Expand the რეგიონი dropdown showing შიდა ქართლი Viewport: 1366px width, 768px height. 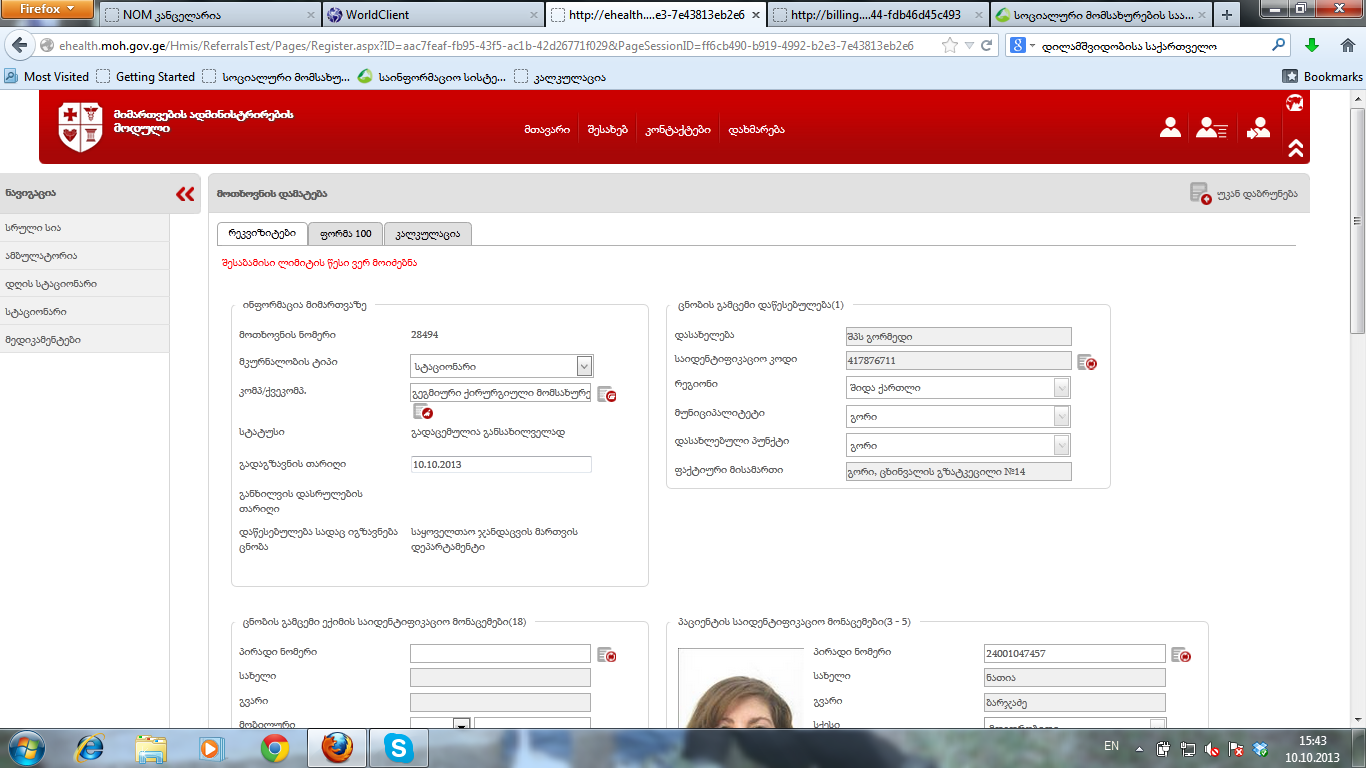pos(1061,388)
